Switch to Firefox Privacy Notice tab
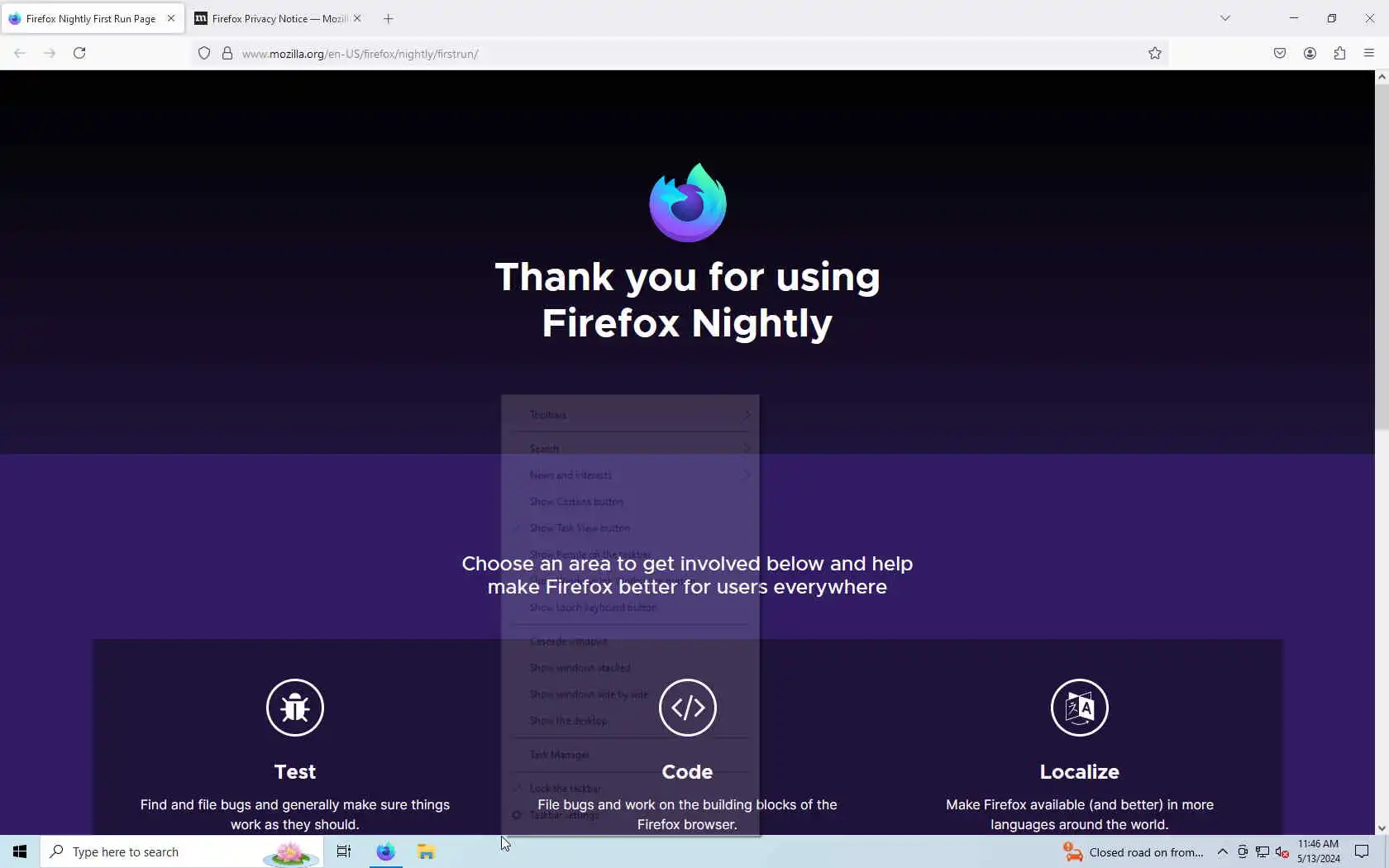 [x=279, y=18]
